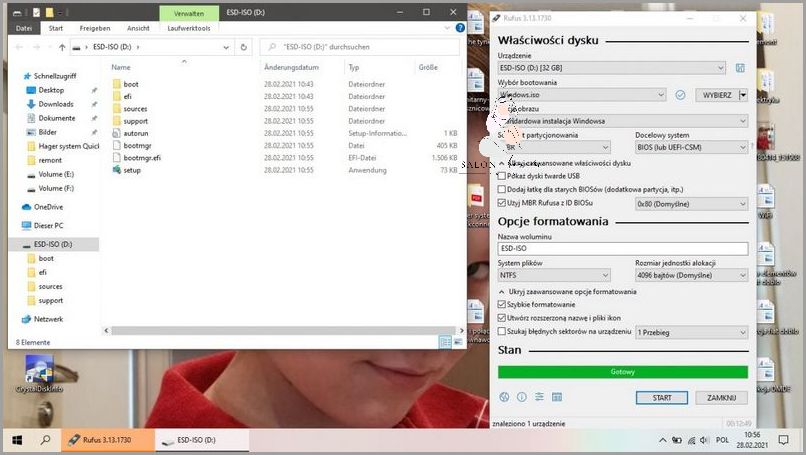Screen dimensions: 806x455
Task: Click Explorer refresh icon
Action: coord(244,47)
